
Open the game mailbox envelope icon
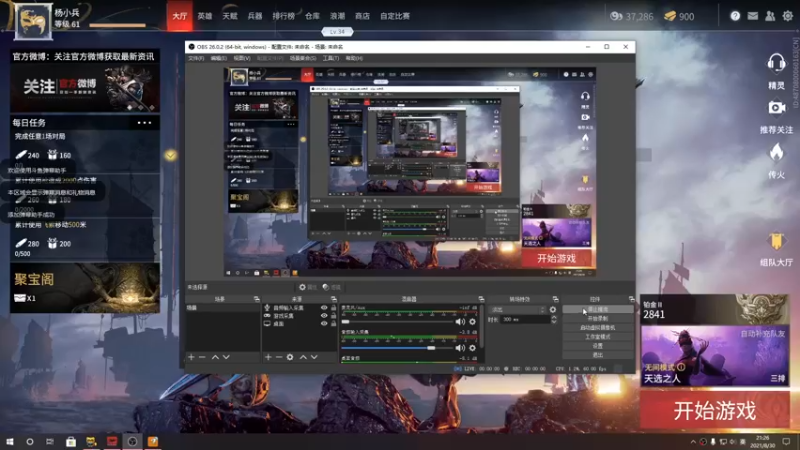click(753, 16)
